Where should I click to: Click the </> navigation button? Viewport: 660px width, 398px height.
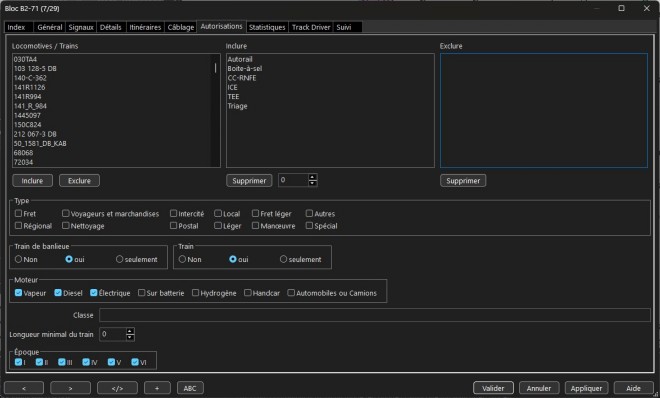(x=117, y=388)
